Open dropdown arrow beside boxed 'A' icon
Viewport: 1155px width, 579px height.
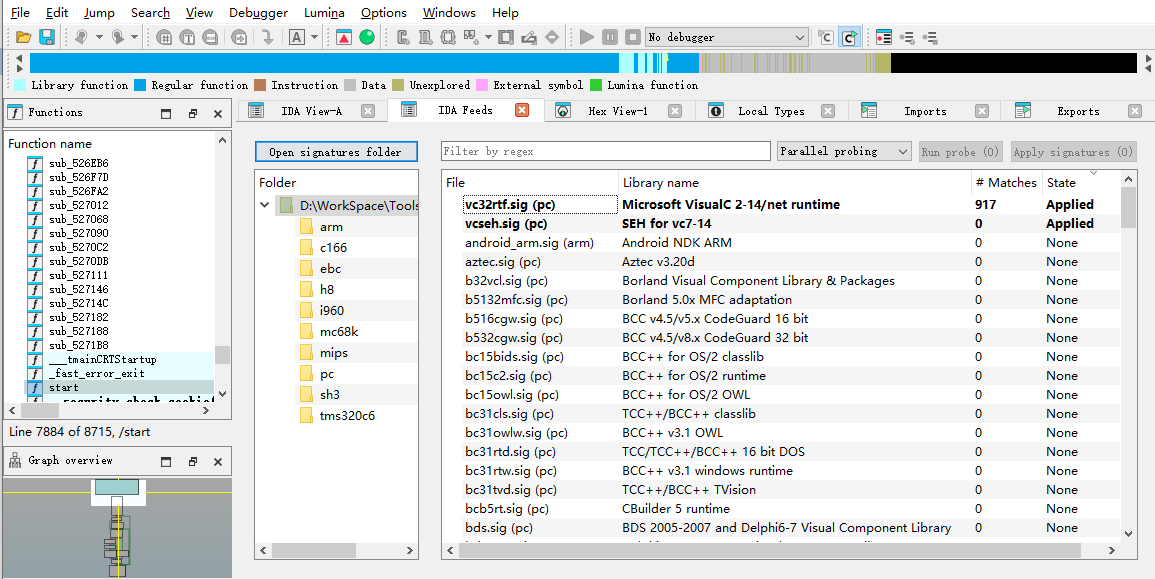(x=315, y=37)
